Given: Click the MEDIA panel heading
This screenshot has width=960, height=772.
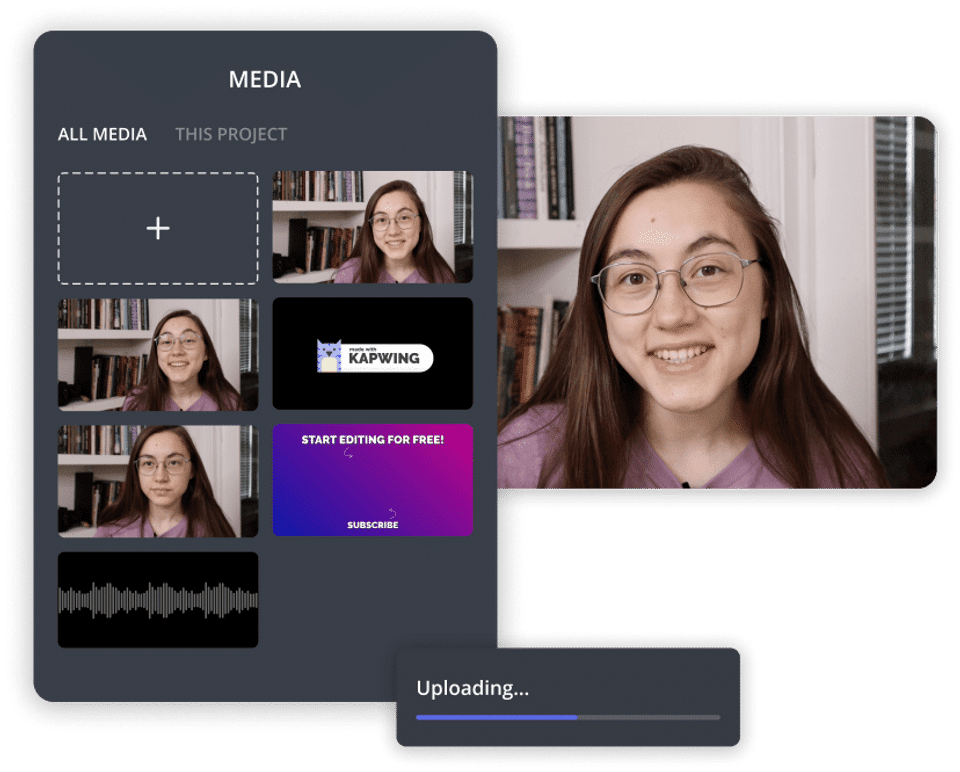Looking at the screenshot, I should [265, 80].
